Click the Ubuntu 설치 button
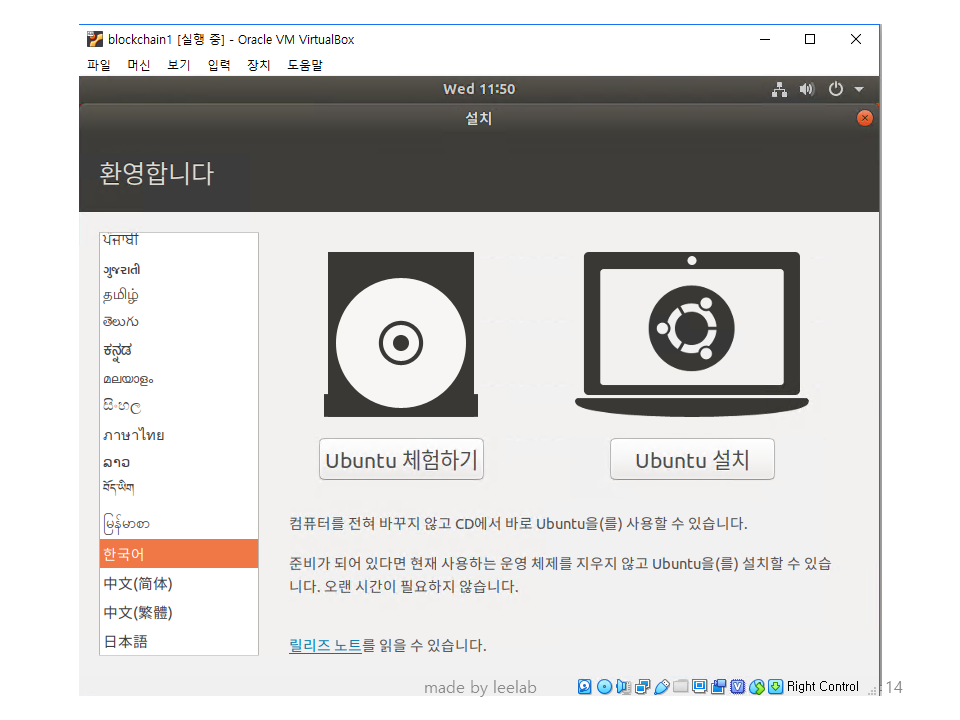Viewport: 960px width, 720px height. pyautogui.click(x=692, y=459)
